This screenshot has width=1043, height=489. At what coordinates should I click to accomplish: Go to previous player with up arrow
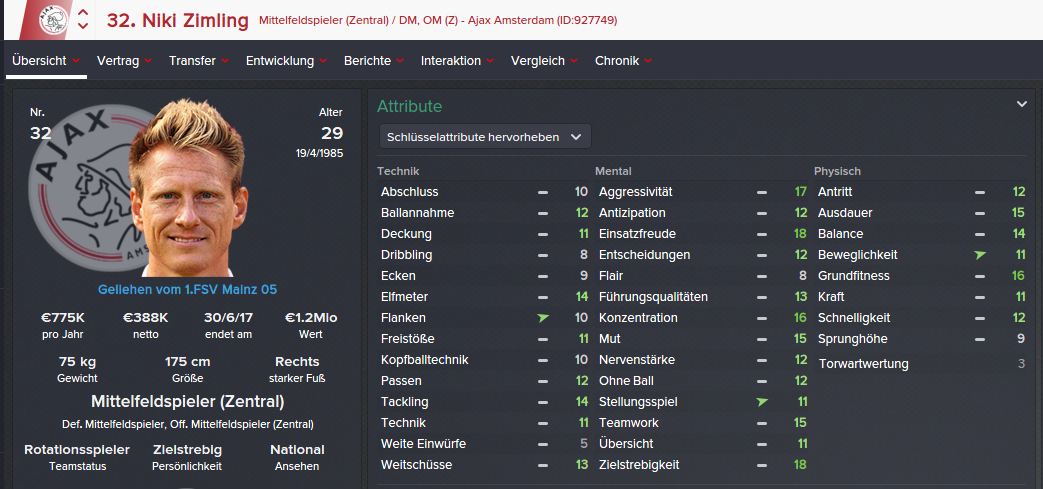coord(83,13)
